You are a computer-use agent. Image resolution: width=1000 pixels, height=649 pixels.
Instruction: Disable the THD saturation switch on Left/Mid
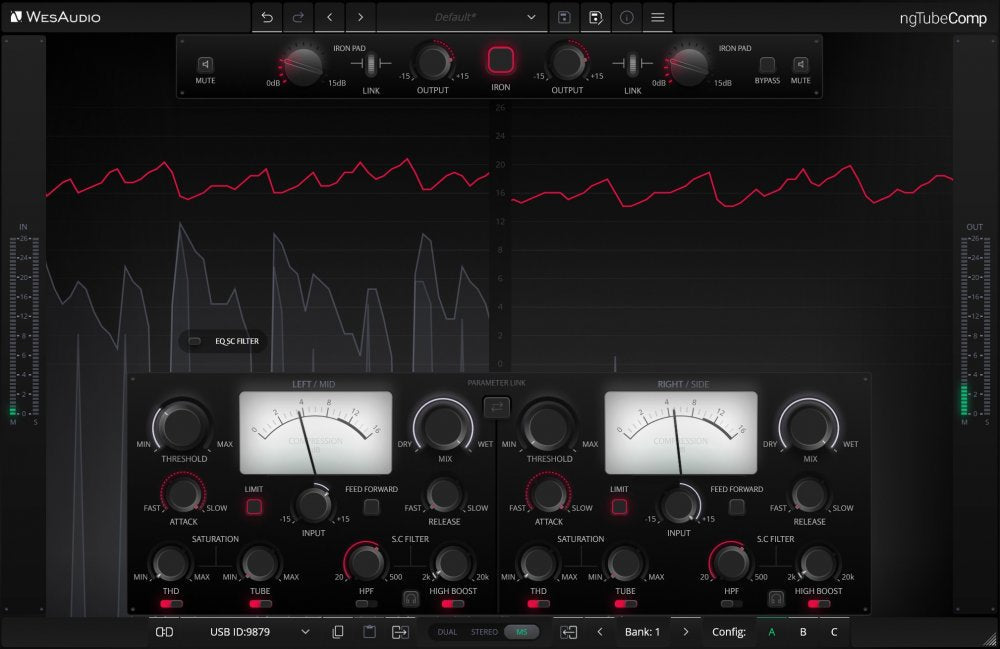171,604
